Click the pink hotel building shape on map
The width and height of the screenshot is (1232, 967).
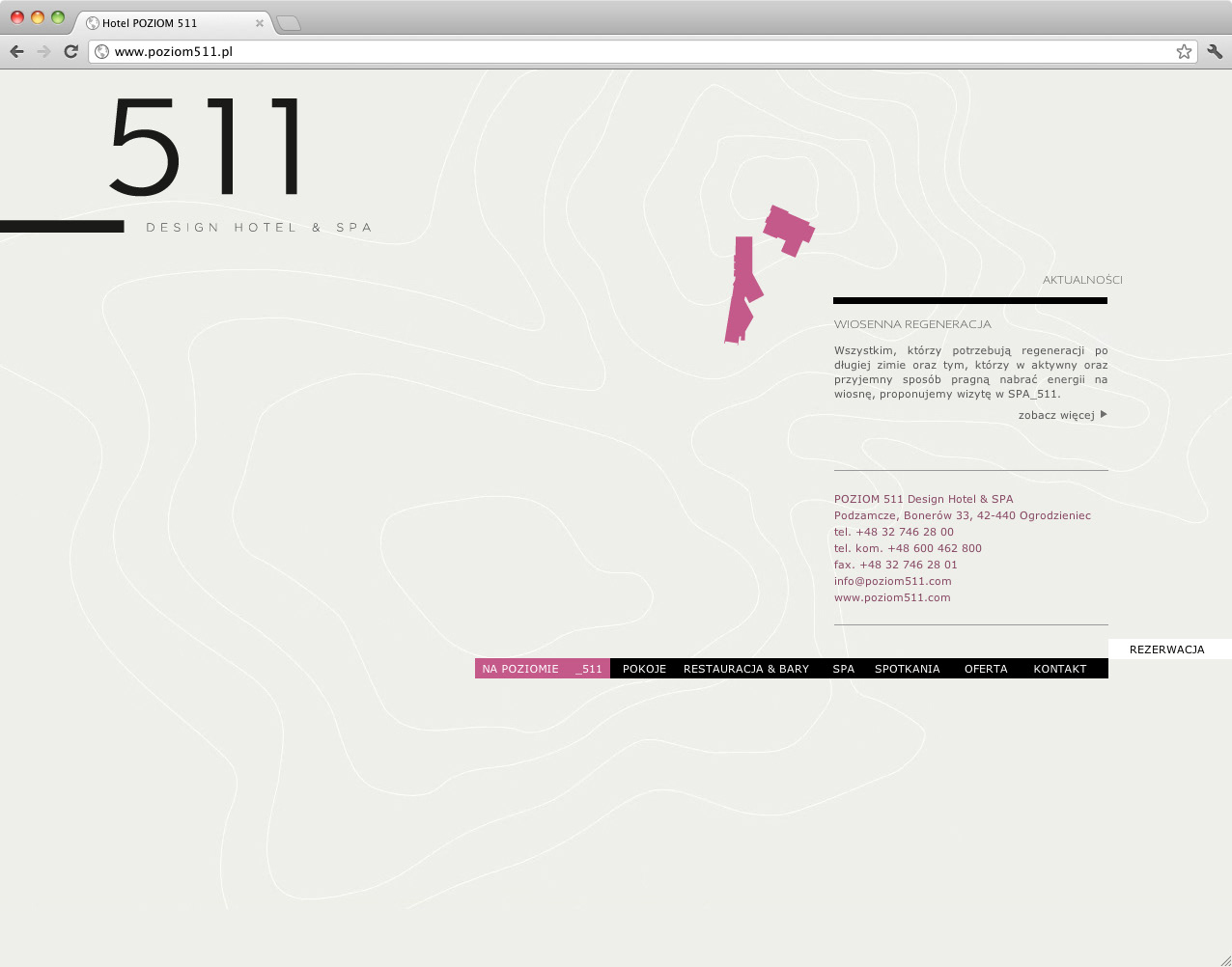coord(789,230)
